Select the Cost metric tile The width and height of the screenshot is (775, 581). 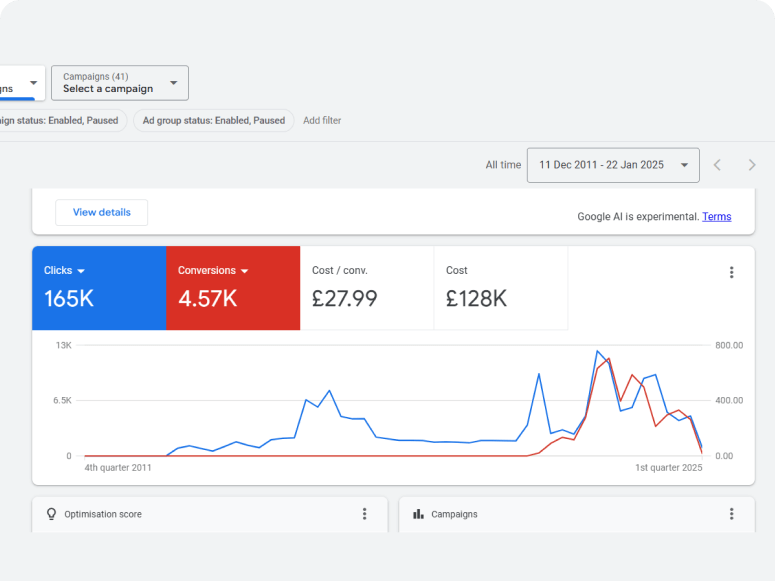tap(500, 288)
